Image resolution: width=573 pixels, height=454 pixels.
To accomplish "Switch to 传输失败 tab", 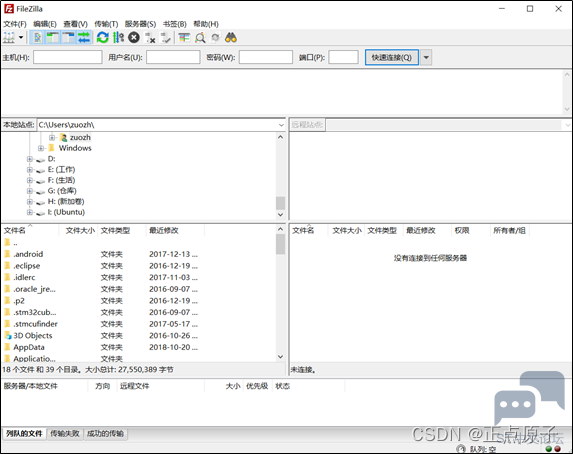I will 65,434.
